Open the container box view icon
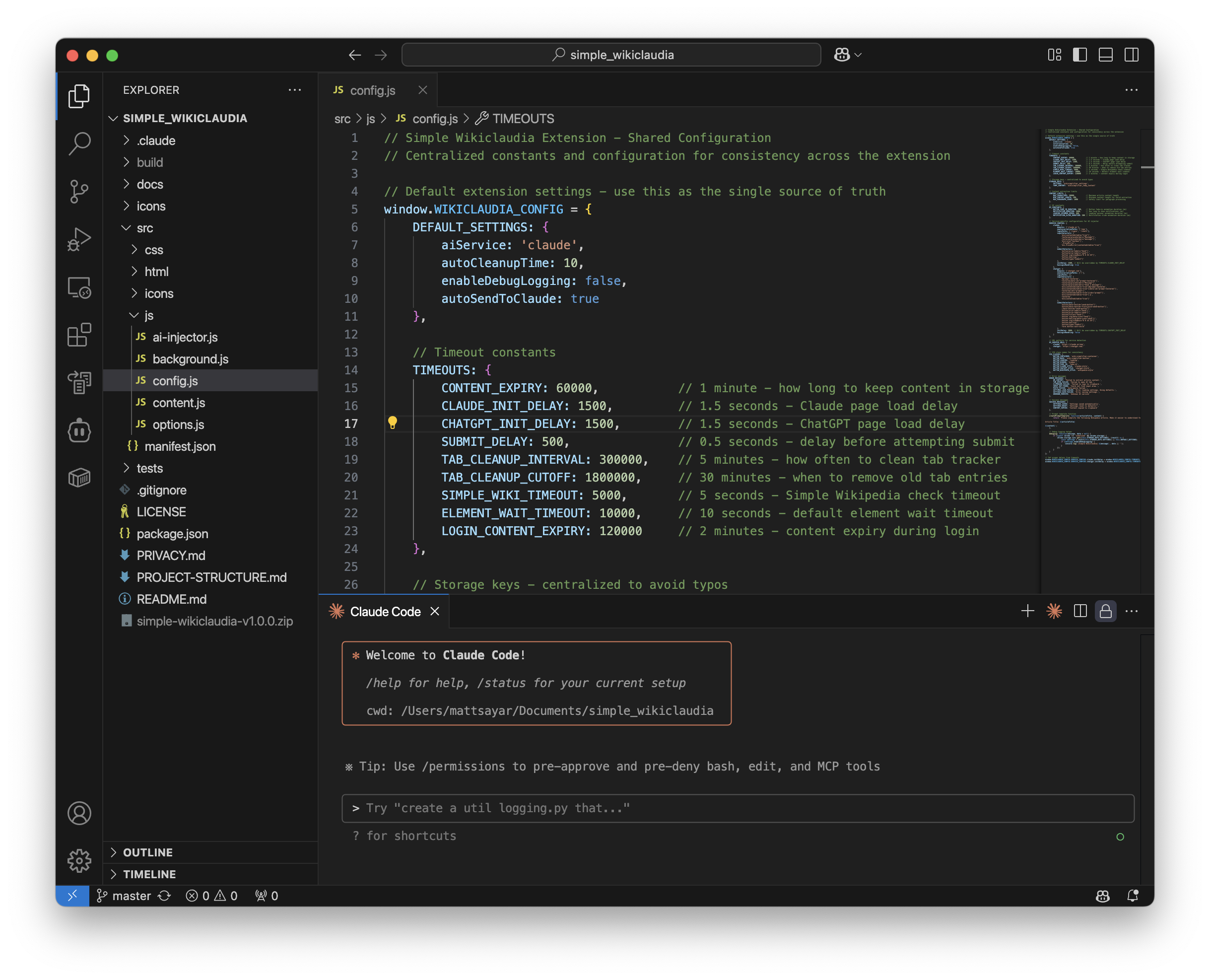Image resolution: width=1210 pixels, height=980 pixels. pos(79,478)
